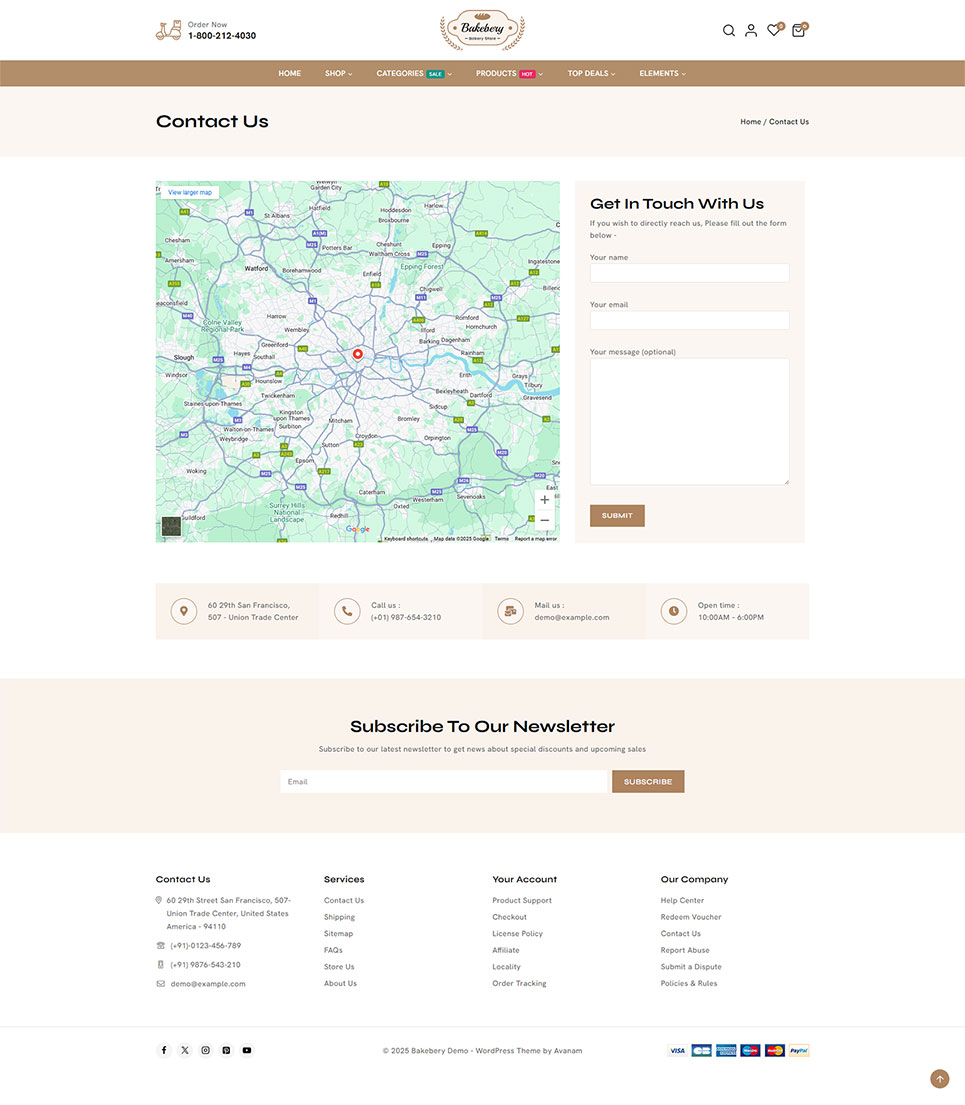The image size is (965, 1105).
Task: Expand the Categories dropdown menu
Action: pos(414,74)
